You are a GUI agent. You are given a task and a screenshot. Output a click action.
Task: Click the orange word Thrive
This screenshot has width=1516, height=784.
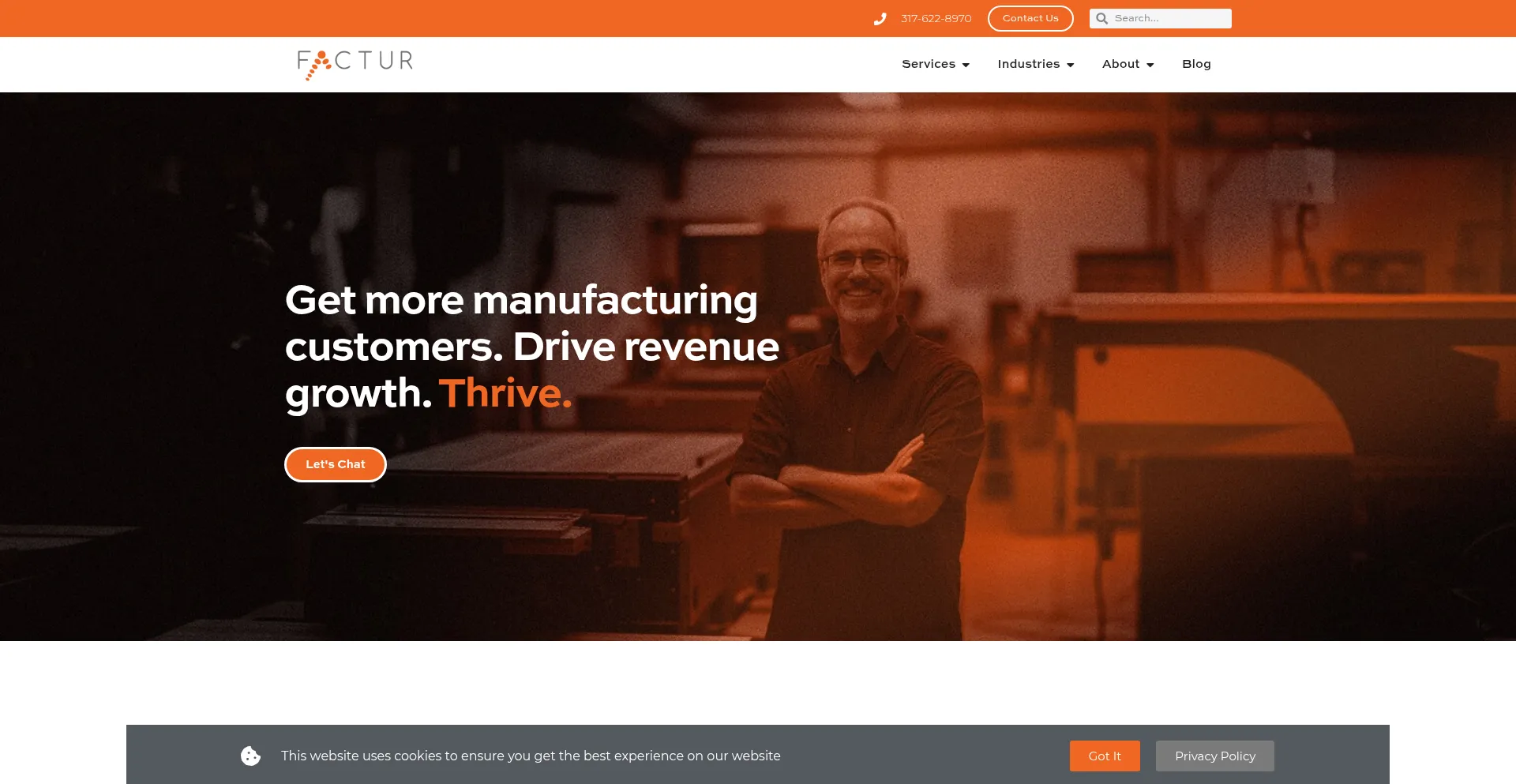tap(505, 392)
